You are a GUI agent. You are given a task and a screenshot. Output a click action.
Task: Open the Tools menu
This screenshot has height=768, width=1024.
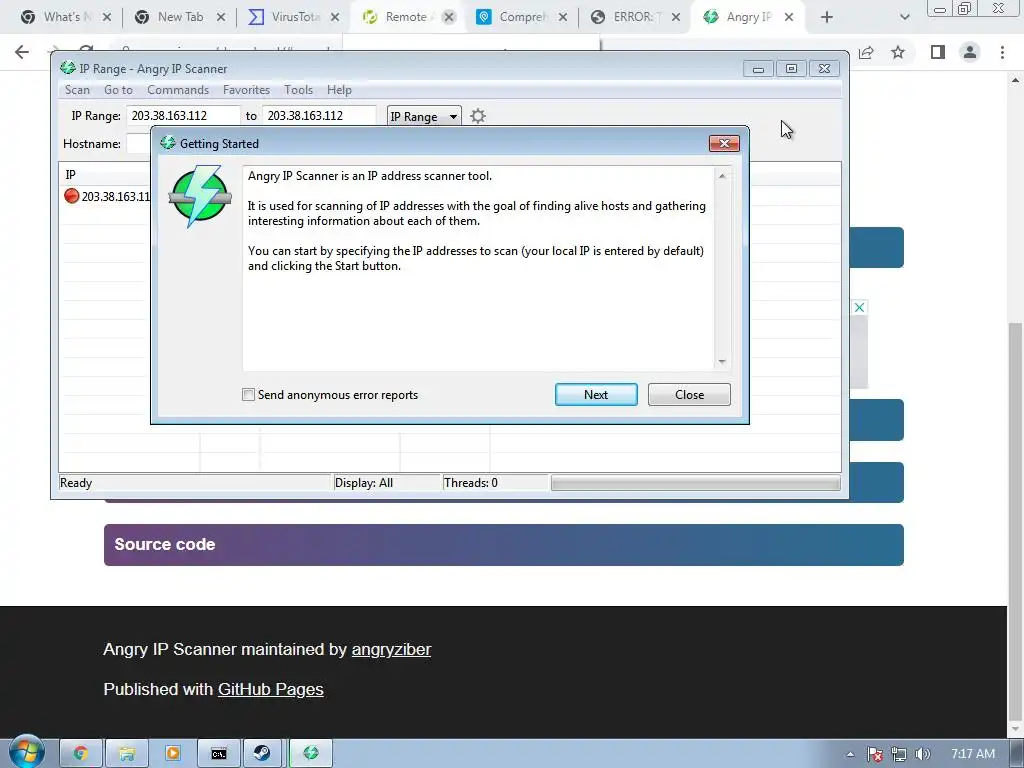pos(298,90)
